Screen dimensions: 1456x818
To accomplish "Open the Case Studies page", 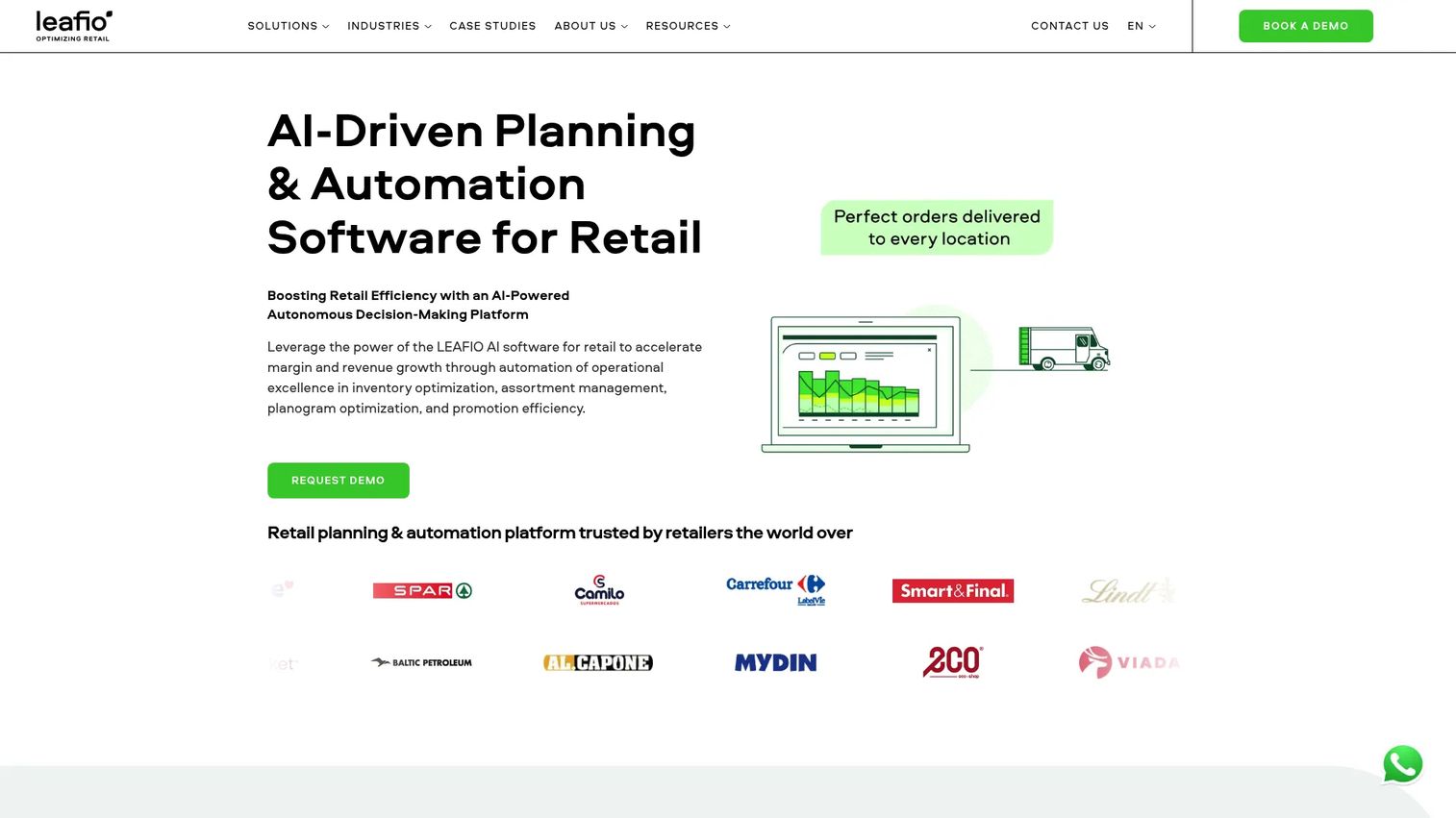I will pyautogui.click(x=492, y=26).
